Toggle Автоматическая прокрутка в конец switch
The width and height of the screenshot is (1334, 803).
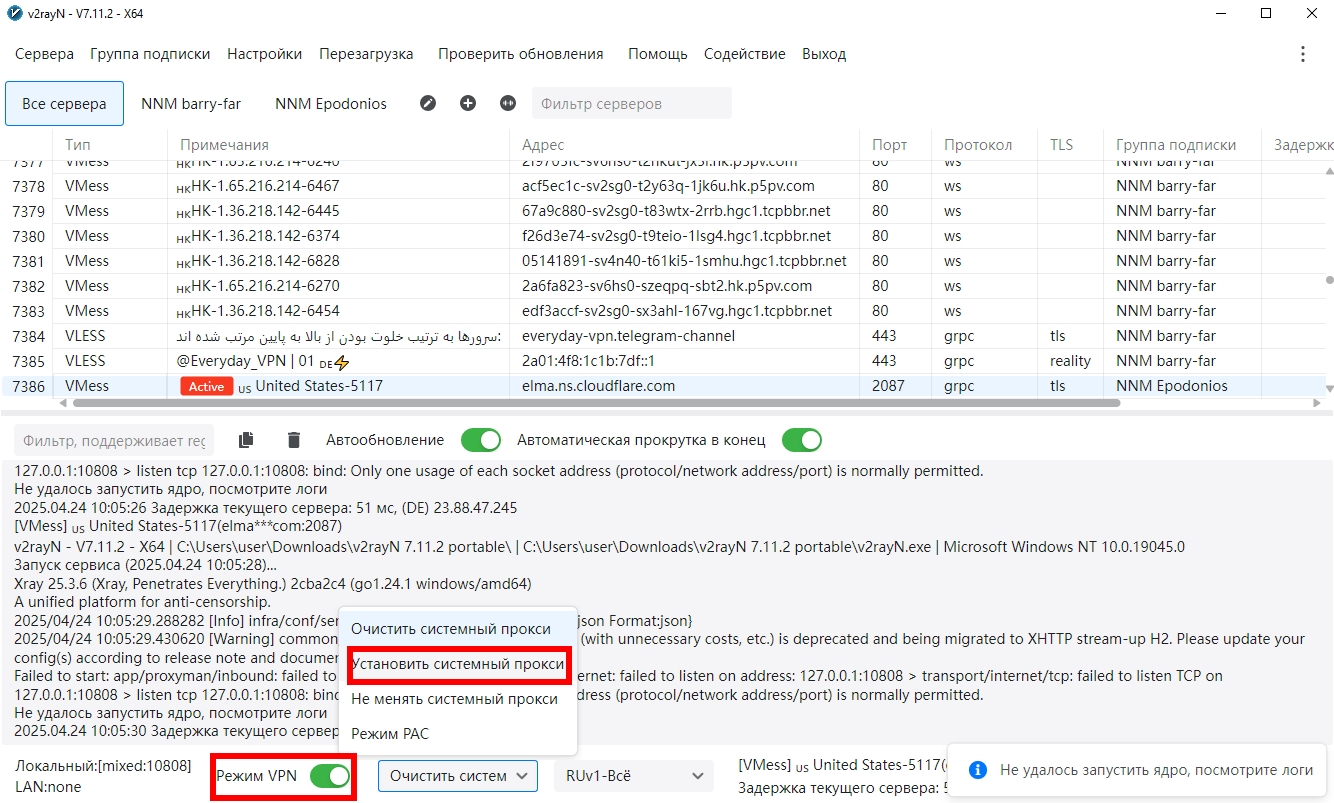click(802, 440)
